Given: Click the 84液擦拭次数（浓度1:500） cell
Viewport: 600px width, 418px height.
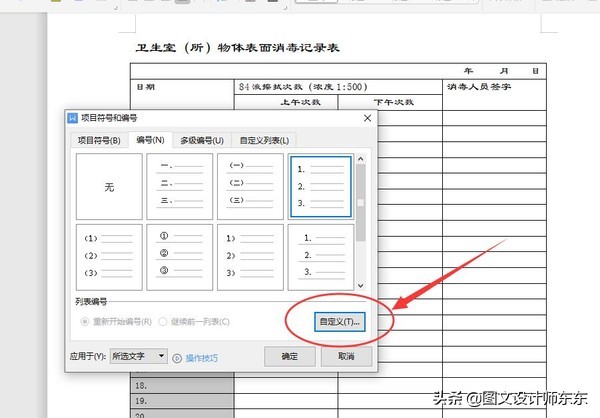Looking at the screenshot, I should [338, 87].
